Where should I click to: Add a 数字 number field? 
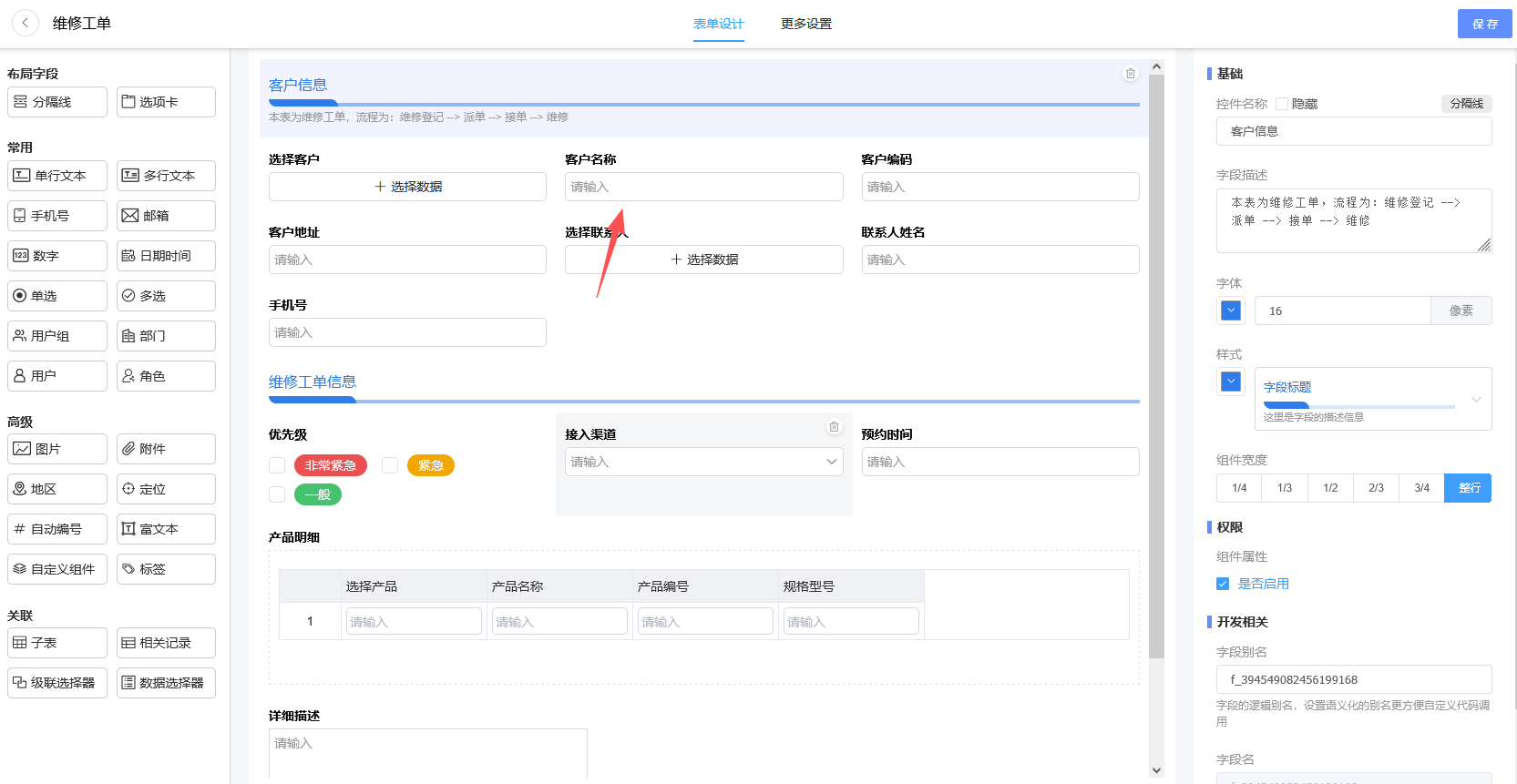point(57,256)
